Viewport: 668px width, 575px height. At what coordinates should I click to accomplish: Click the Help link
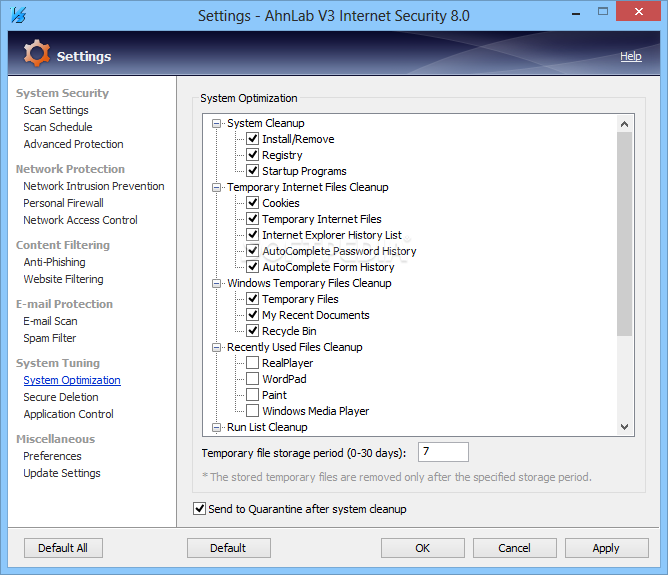coord(631,56)
